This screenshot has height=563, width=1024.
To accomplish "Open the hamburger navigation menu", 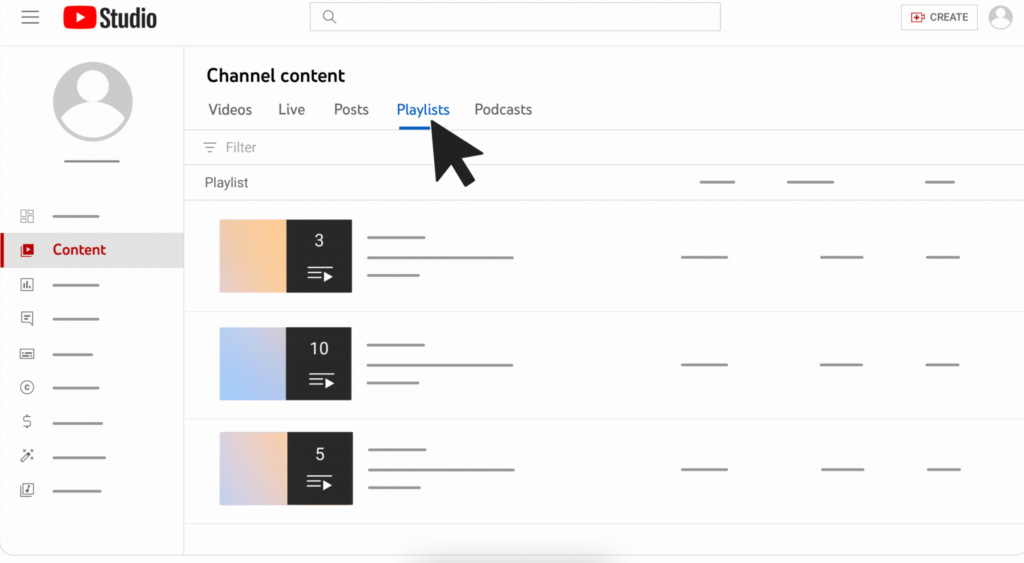I will pos(30,18).
